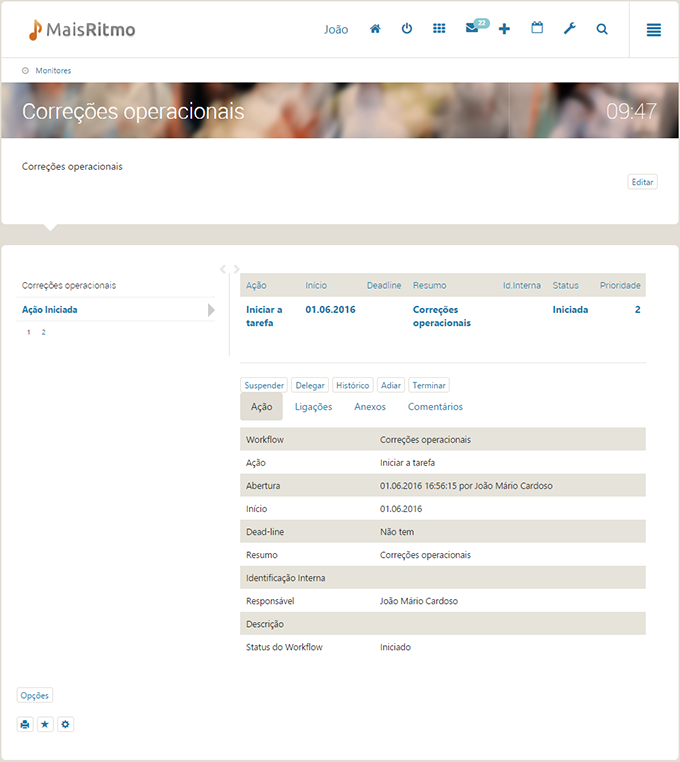Open the João user menu

click(x=336, y=30)
